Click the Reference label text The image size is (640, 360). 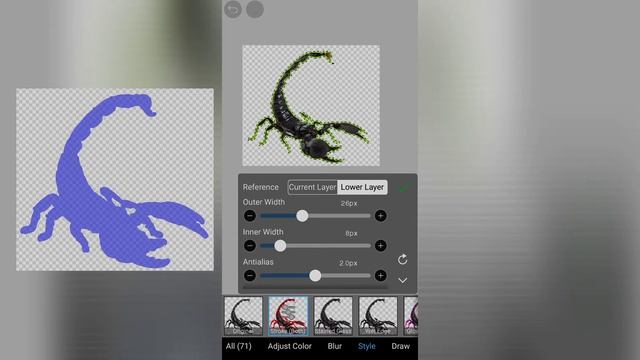(260, 187)
